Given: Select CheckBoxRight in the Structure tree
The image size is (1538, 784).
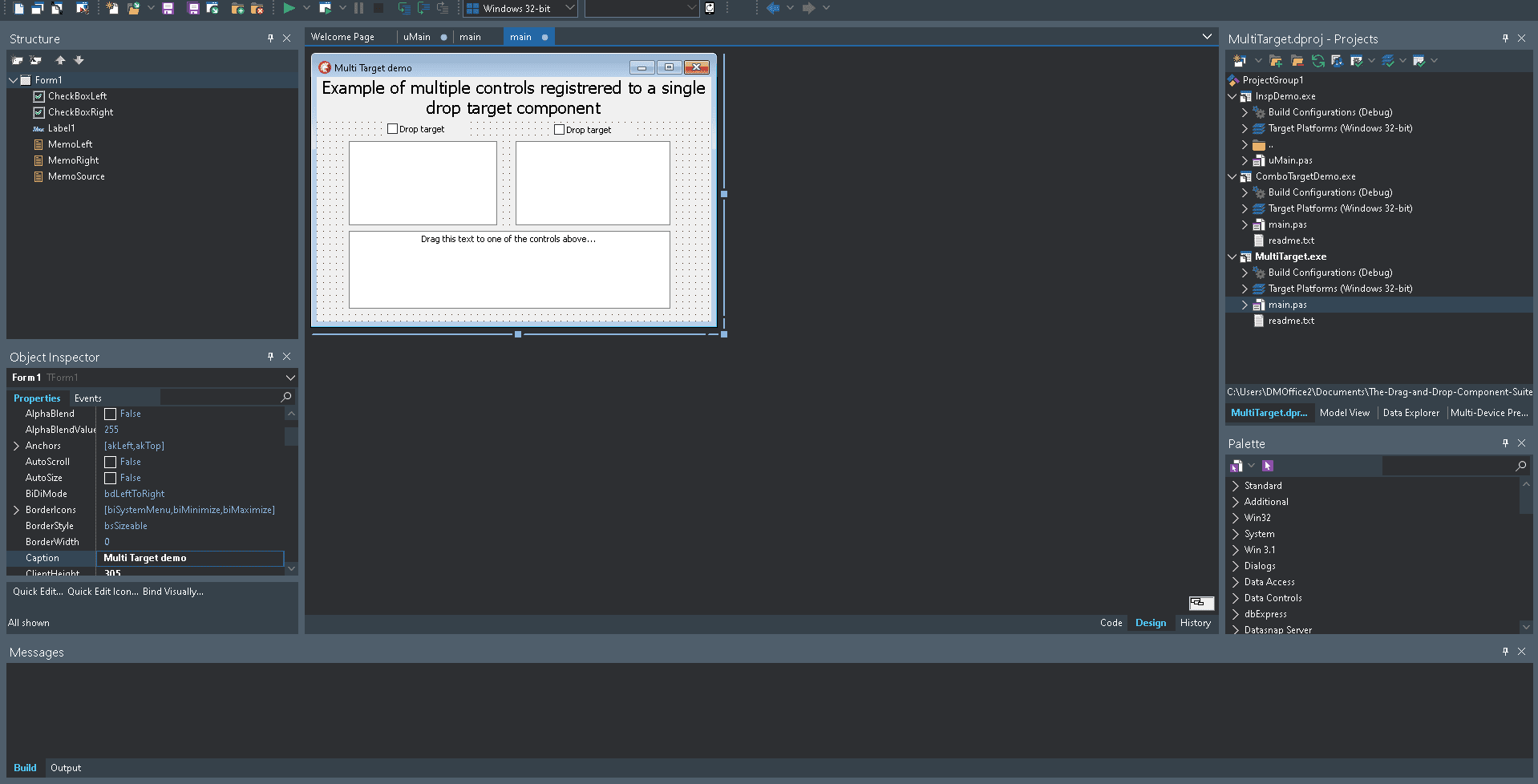Looking at the screenshot, I should click(x=80, y=112).
